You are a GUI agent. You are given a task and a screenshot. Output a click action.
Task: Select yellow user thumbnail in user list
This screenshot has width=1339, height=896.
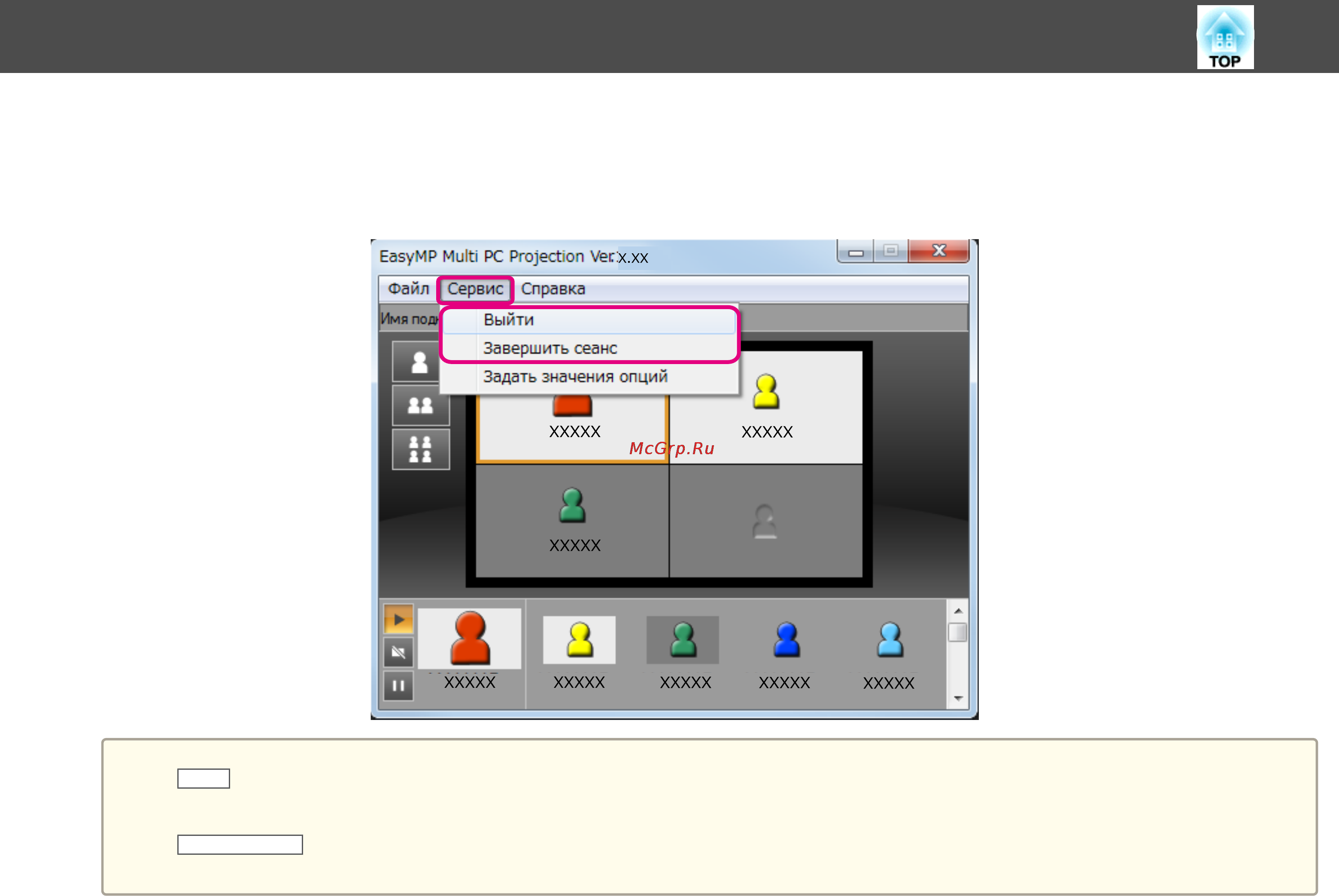(579, 639)
